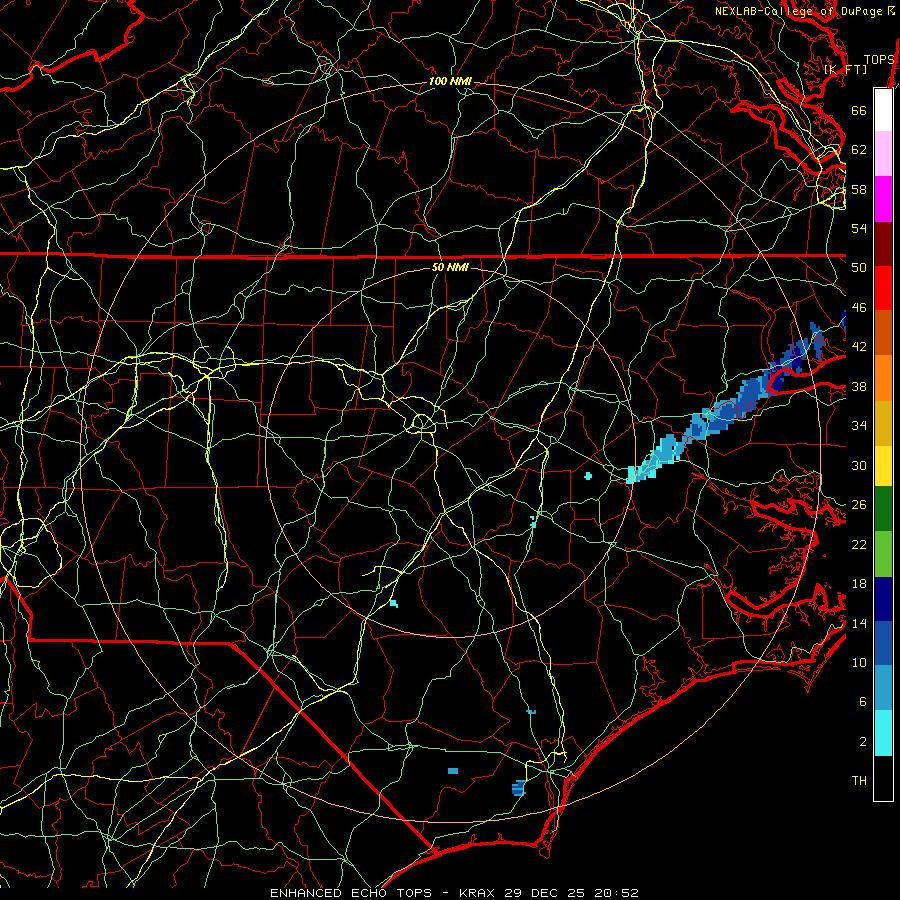Viewport: 900px width, 900px height.
Task: Click the legend value 58
Action: coord(859,189)
